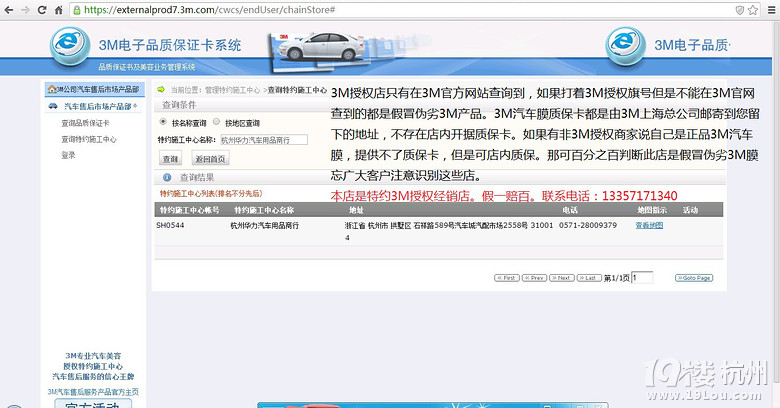Bookmark this page with the star icon
The width and height of the screenshot is (780, 408).
pos(753,9)
